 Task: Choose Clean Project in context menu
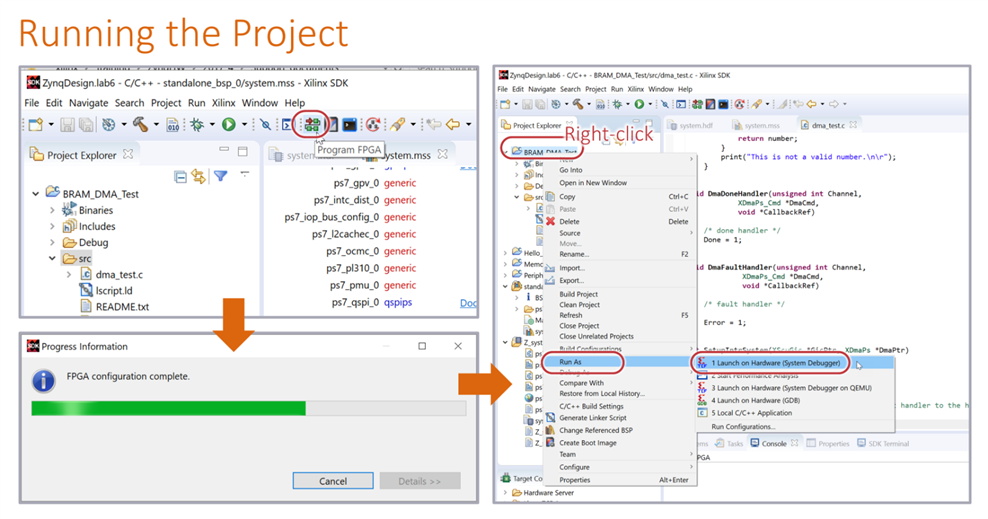click(580, 305)
